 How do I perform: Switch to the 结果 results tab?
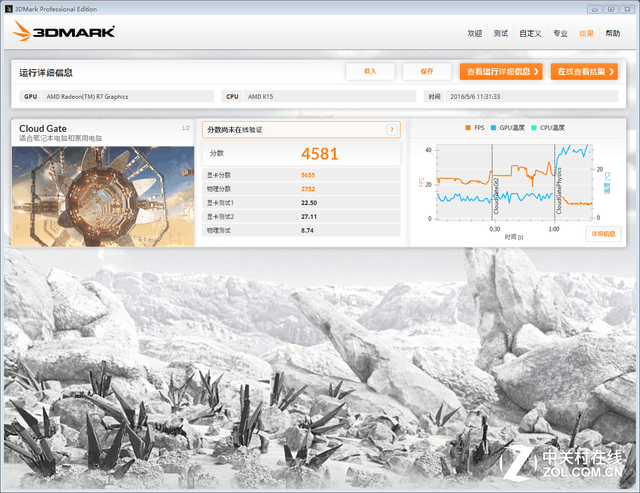pos(586,33)
